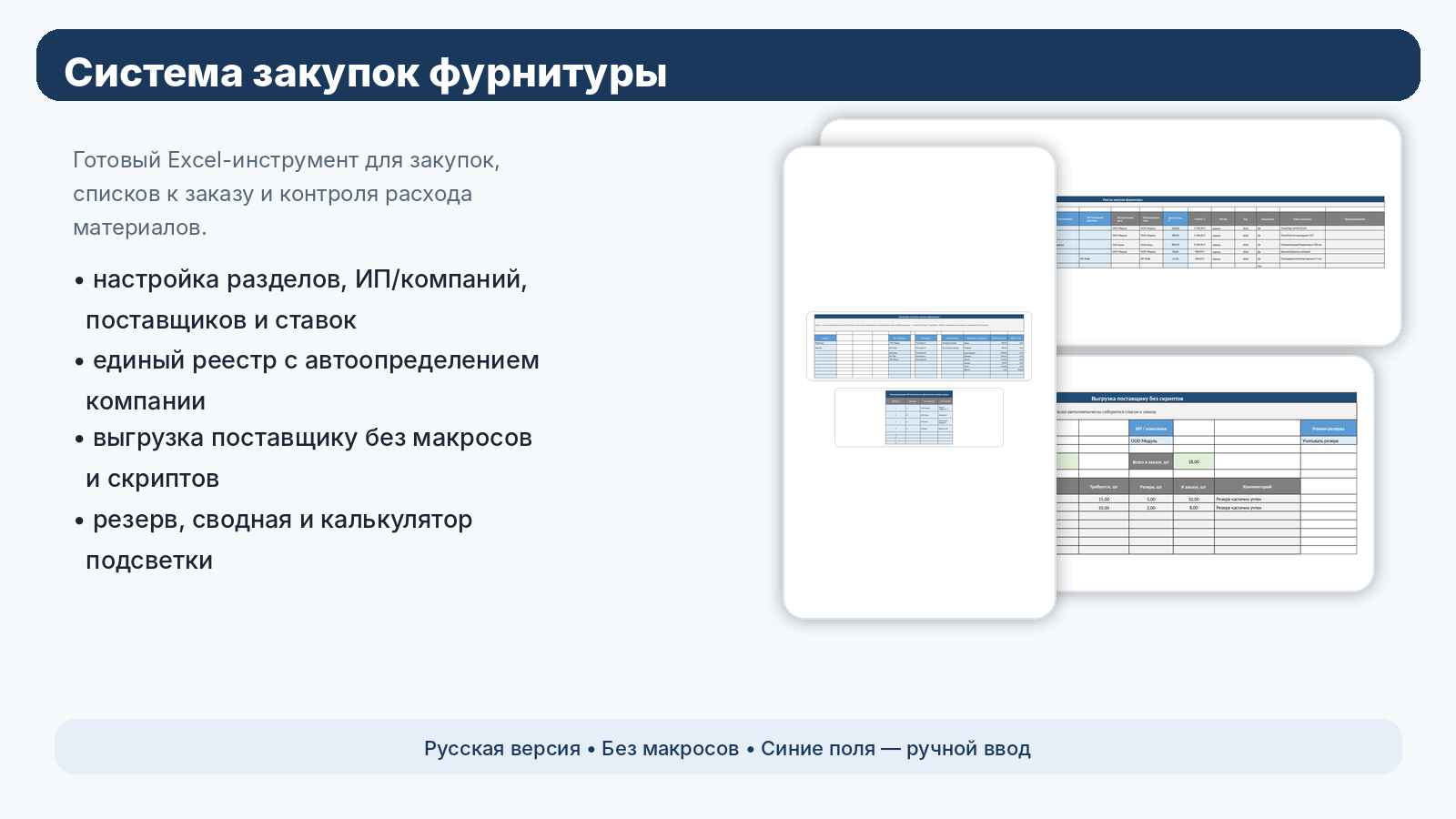The height and width of the screenshot is (819, 1456).
Task: Open the settings sheet thumbnail in the front card
Action: pos(919,346)
